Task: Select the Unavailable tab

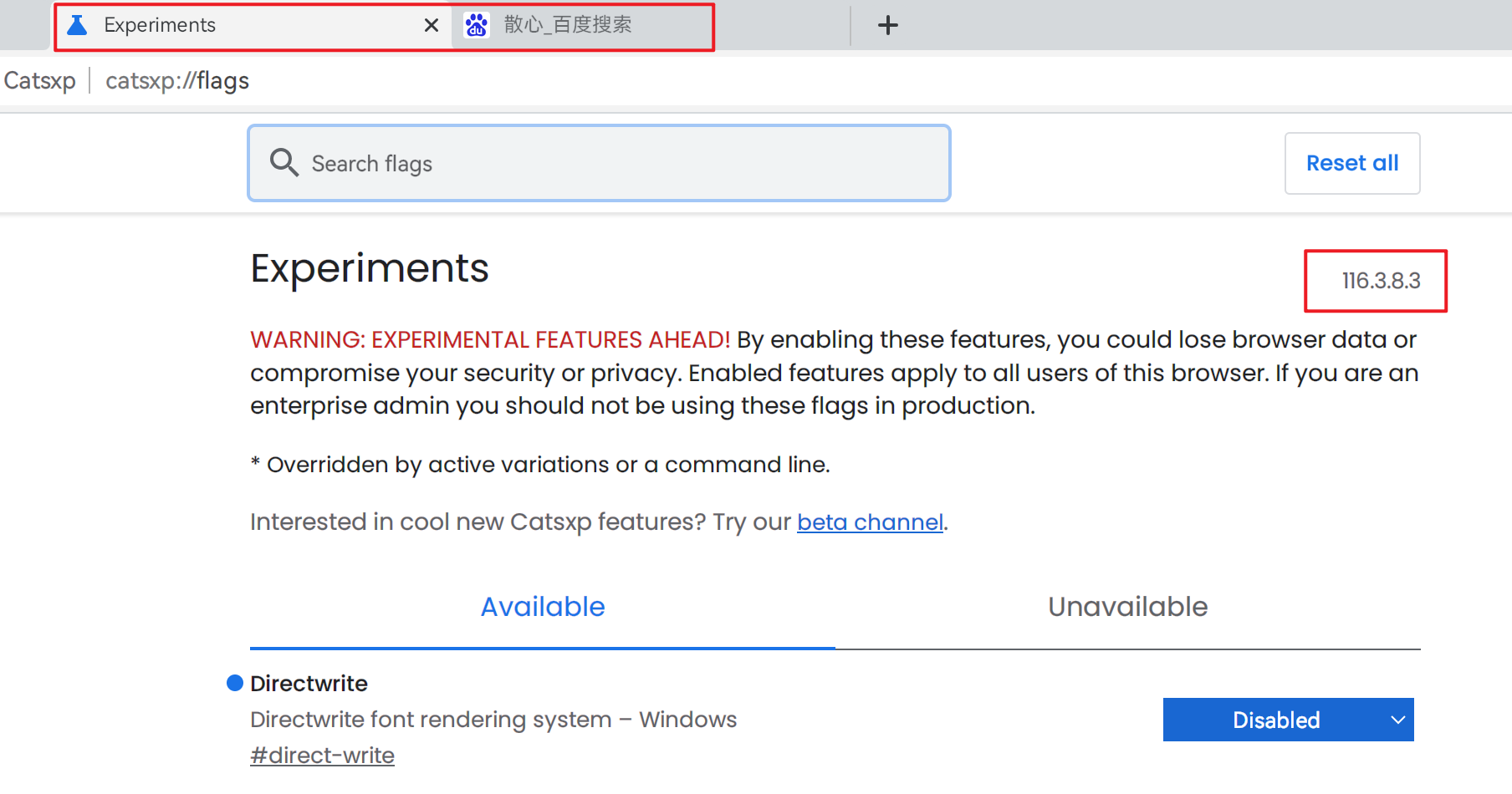Action: 1128,607
